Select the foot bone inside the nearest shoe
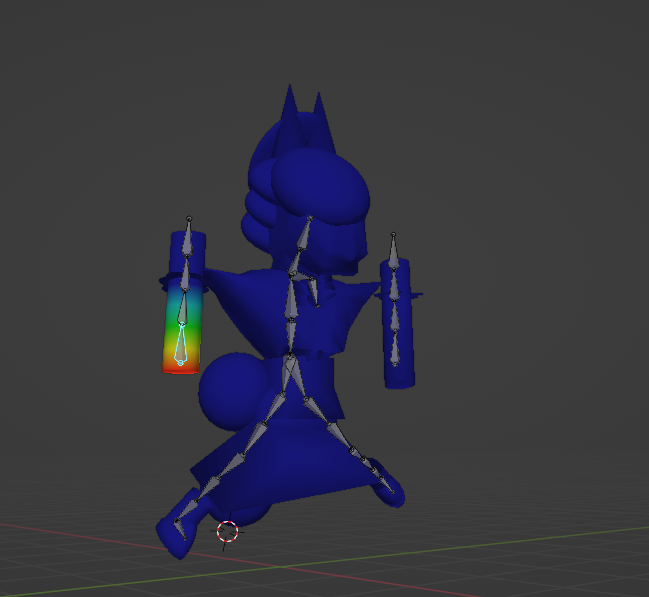The image size is (649, 597). point(180,529)
